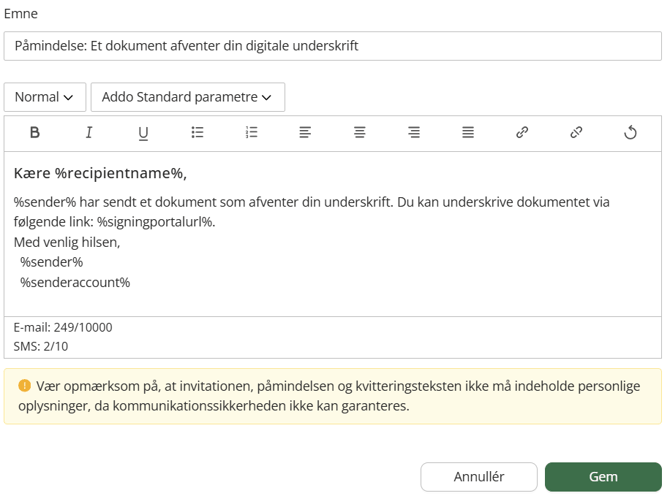Align text to the right
This screenshot has width=670, height=504.
[414, 133]
